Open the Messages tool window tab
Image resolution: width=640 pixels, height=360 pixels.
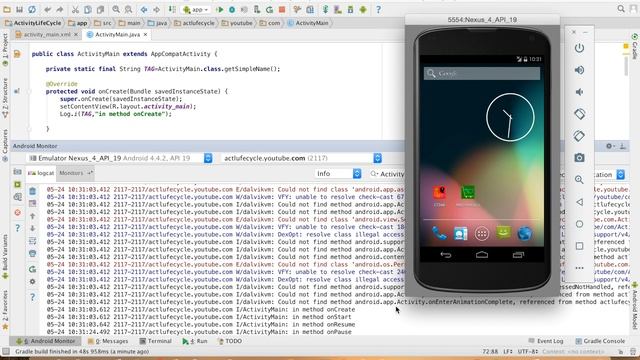click(x=108, y=341)
